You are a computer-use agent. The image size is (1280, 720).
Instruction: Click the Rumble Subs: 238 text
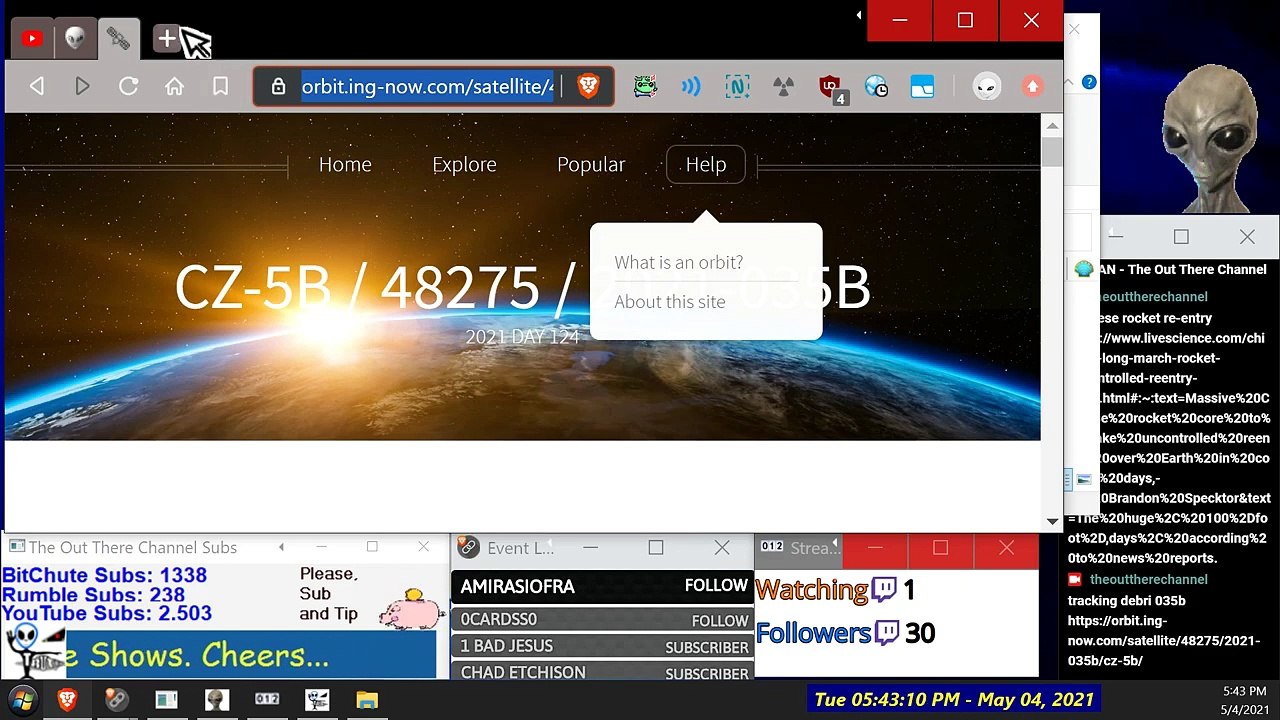[93, 595]
